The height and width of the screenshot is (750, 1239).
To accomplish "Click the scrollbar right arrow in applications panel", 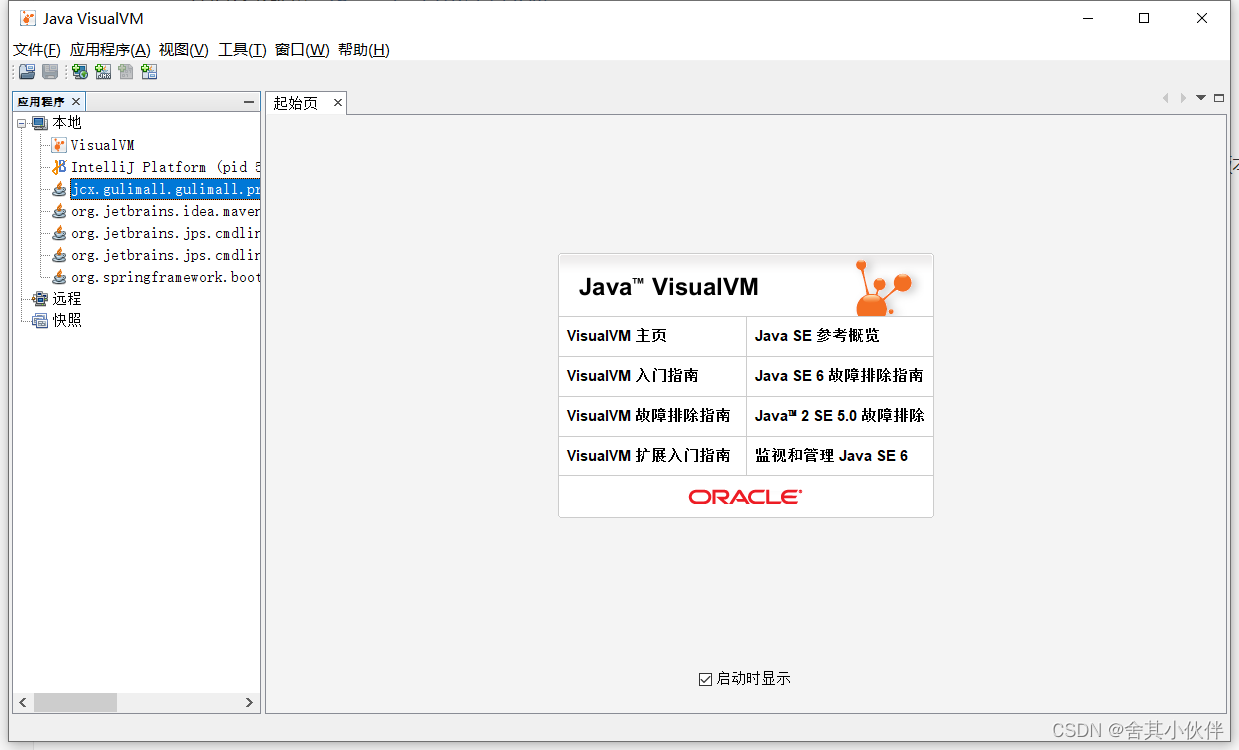I will 250,703.
